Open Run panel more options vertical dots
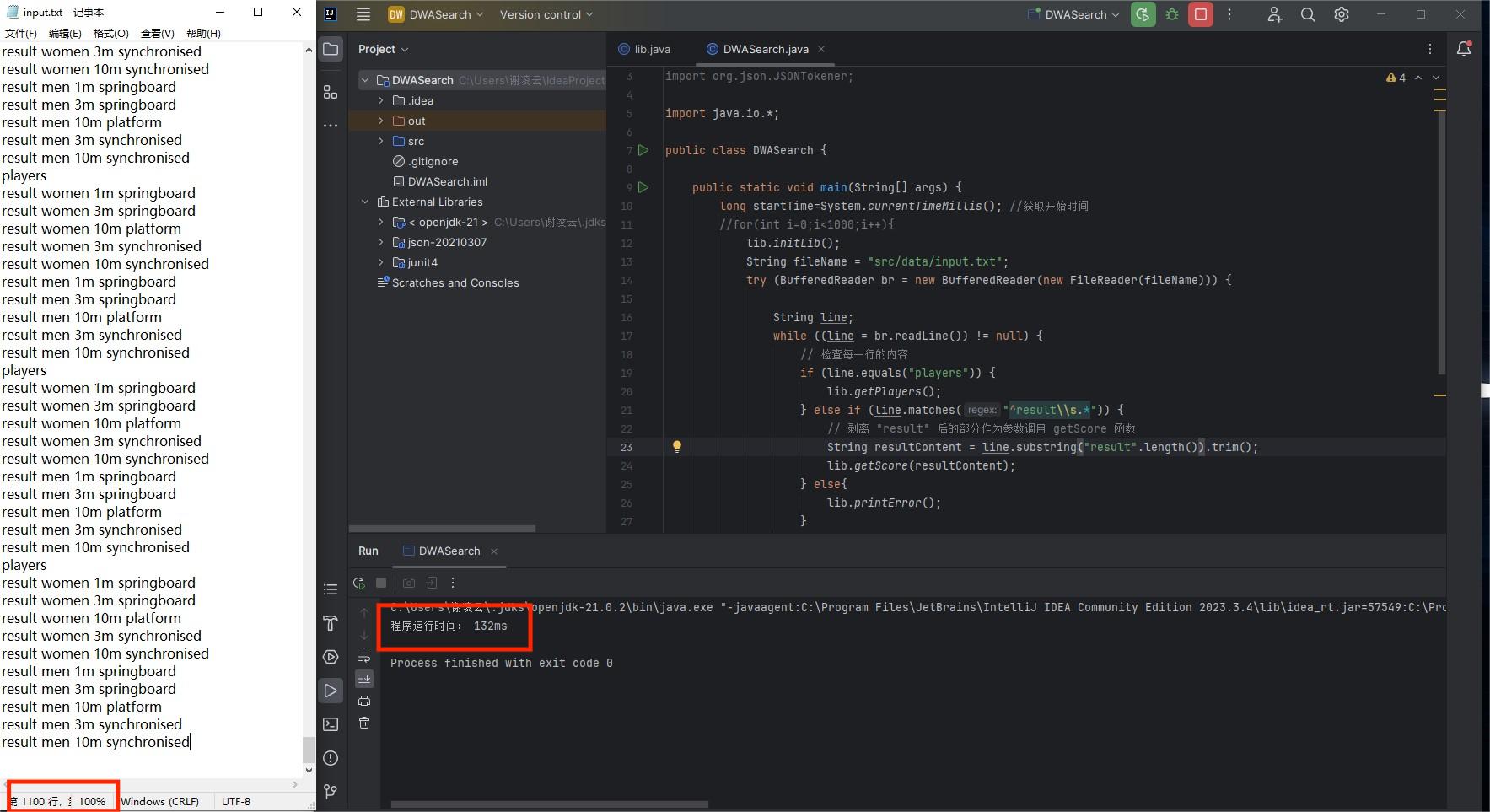1490x812 pixels. [453, 583]
